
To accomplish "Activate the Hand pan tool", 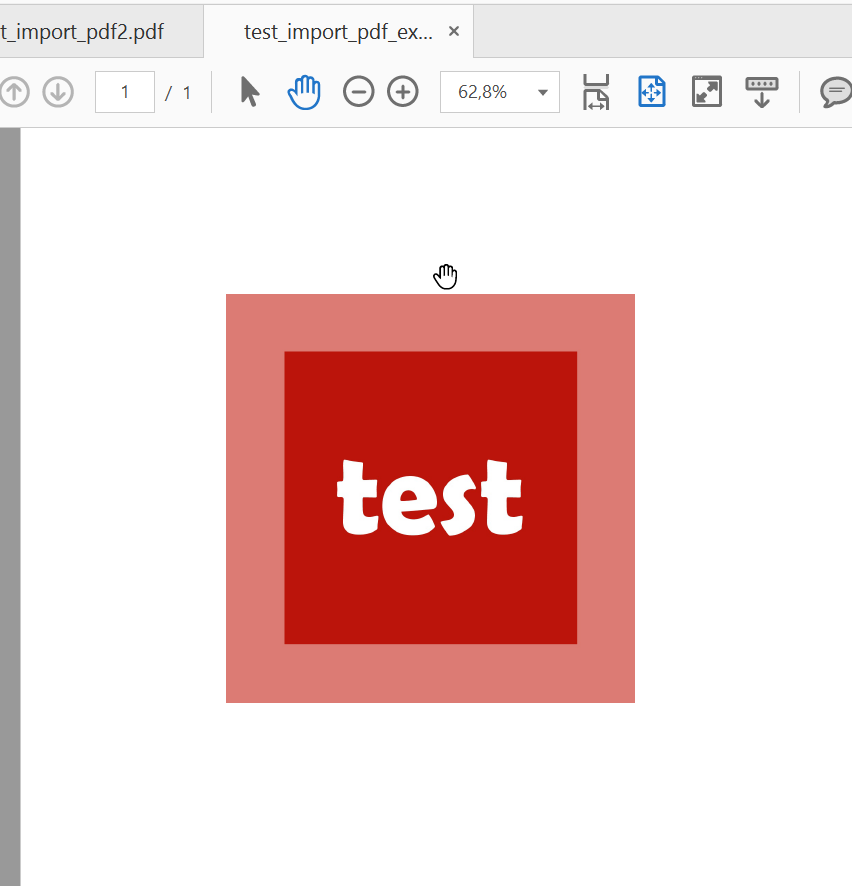I will [x=304, y=92].
